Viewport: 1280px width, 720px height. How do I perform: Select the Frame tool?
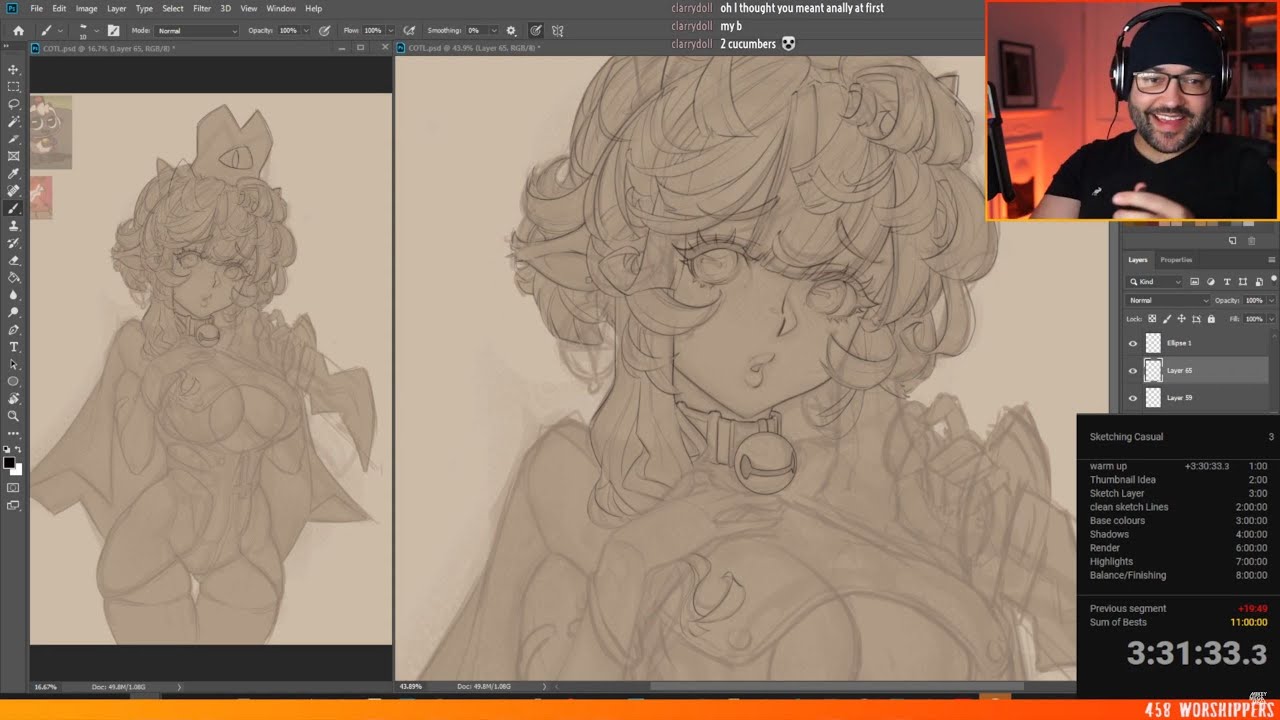click(14, 156)
